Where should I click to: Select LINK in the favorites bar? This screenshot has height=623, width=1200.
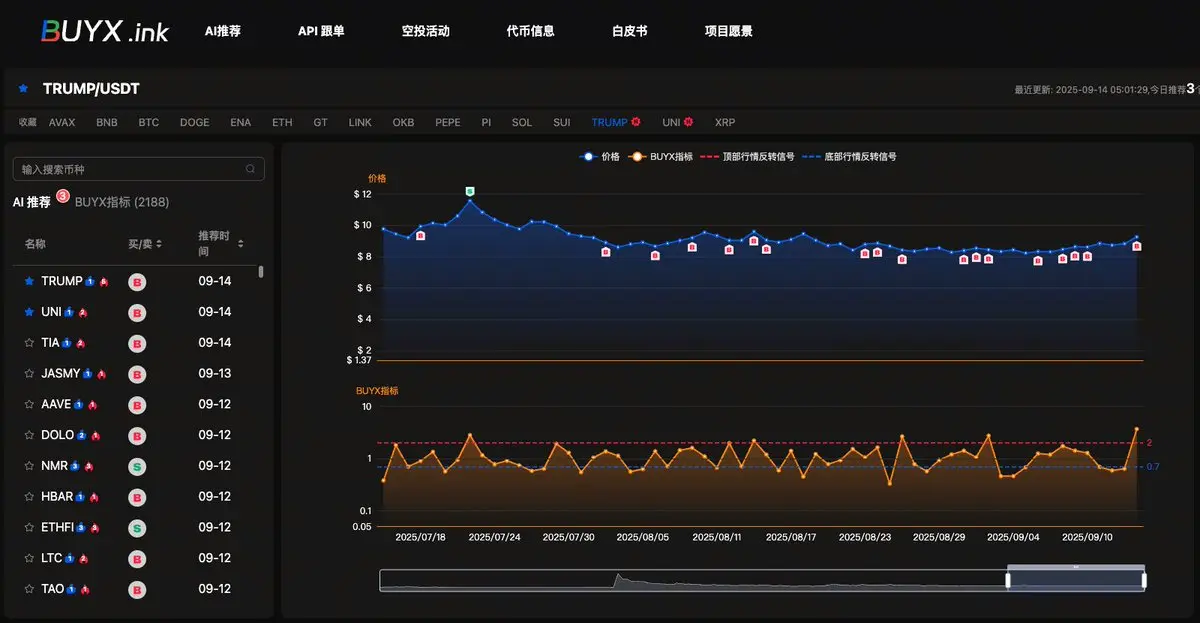pyautogui.click(x=360, y=122)
